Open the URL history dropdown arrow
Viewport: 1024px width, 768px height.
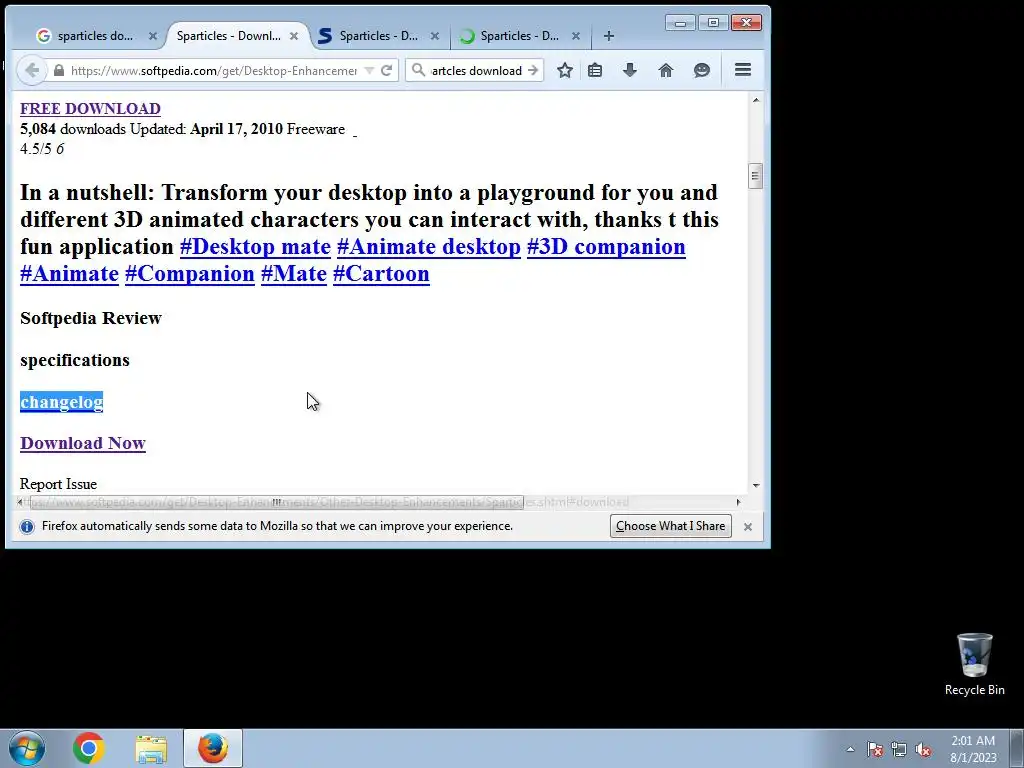click(369, 71)
